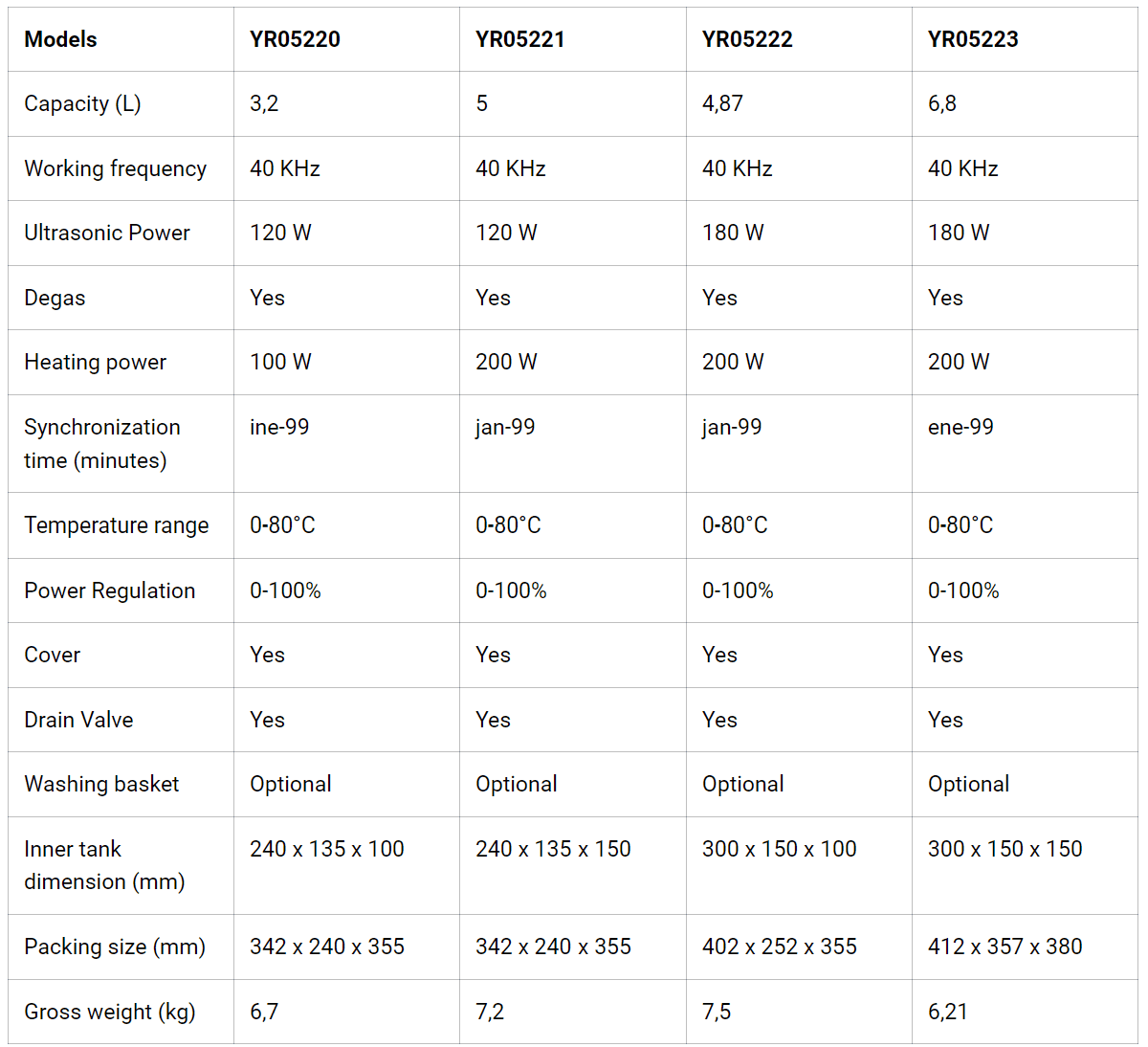Click the 300 x 150 x 150 cell

tap(1004, 849)
